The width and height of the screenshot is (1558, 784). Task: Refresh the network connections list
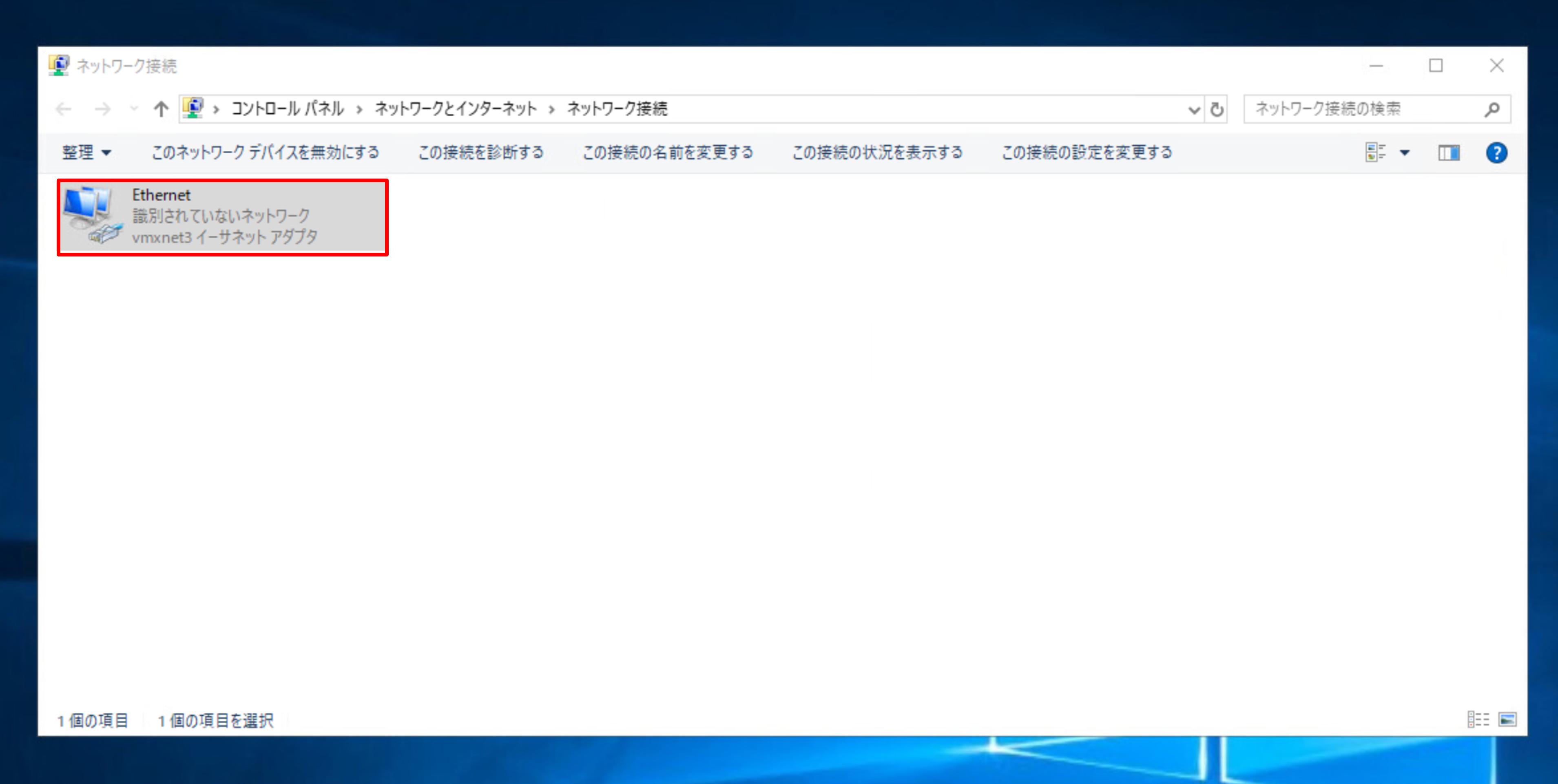(1217, 109)
